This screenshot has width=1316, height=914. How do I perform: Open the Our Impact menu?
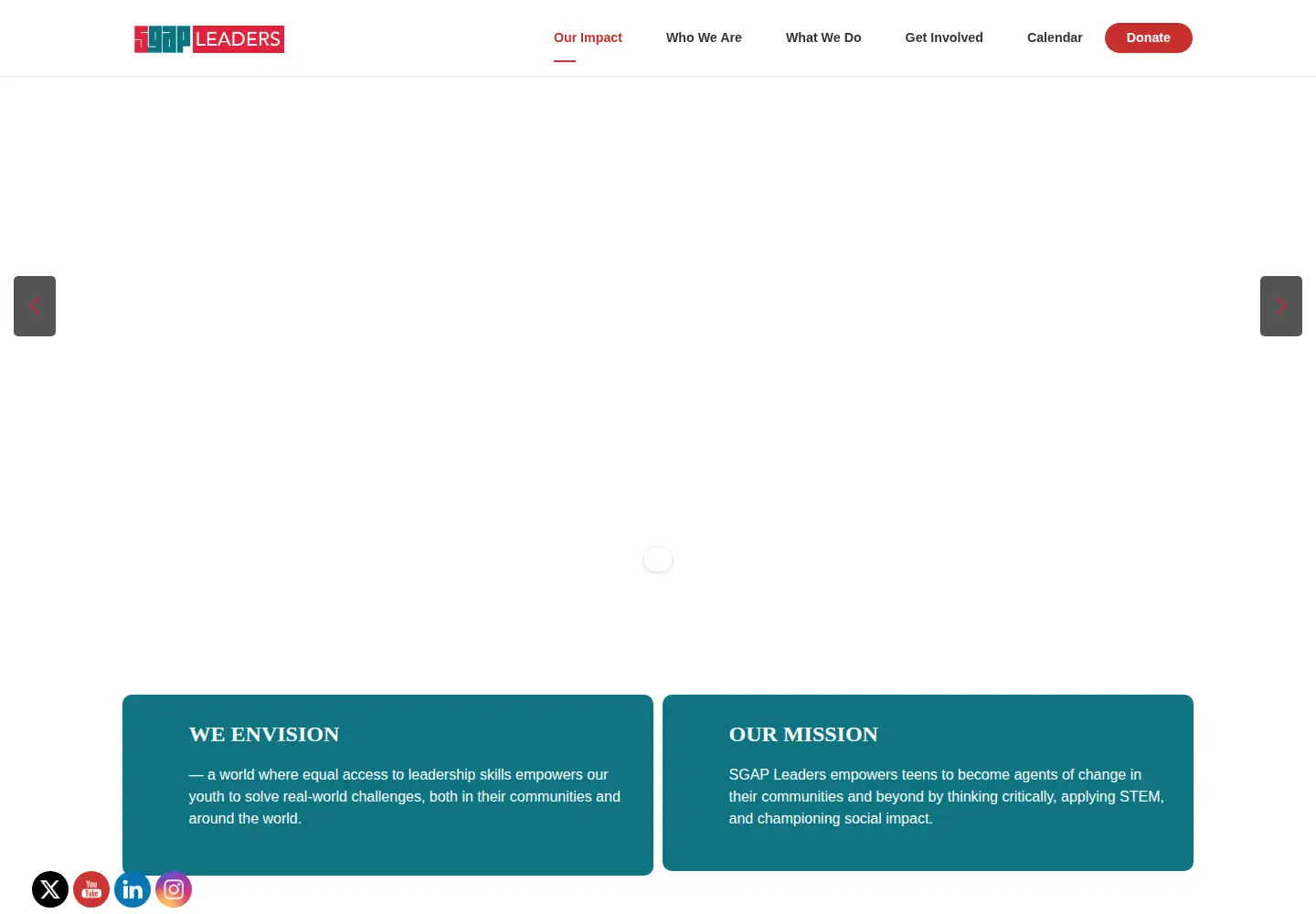tap(588, 37)
